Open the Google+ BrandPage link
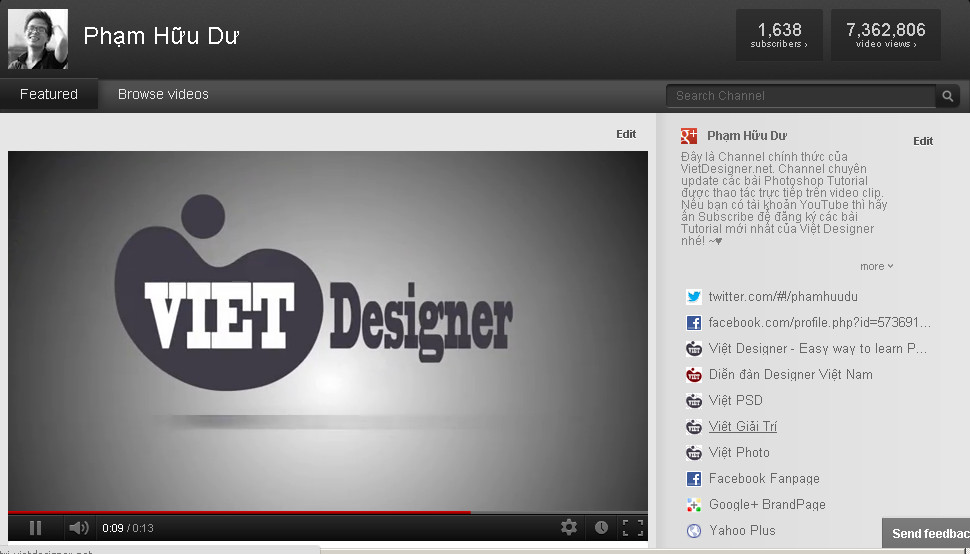The height and width of the screenshot is (554, 970). 767,505
